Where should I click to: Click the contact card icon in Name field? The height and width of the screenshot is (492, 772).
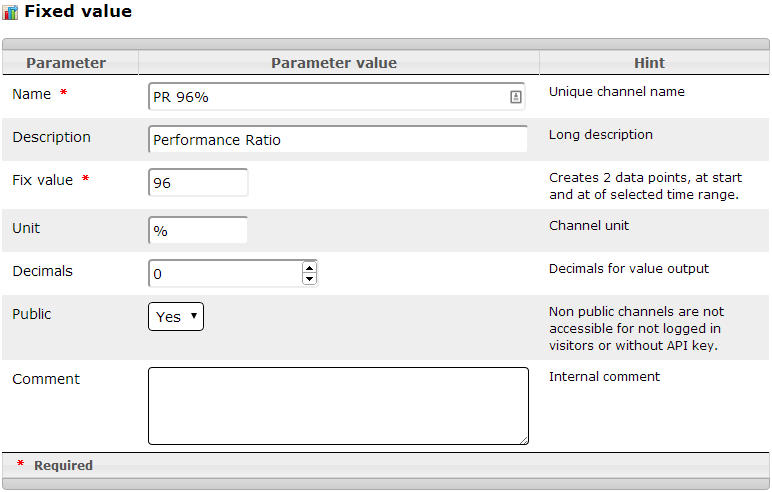pyautogui.click(x=515, y=97)
